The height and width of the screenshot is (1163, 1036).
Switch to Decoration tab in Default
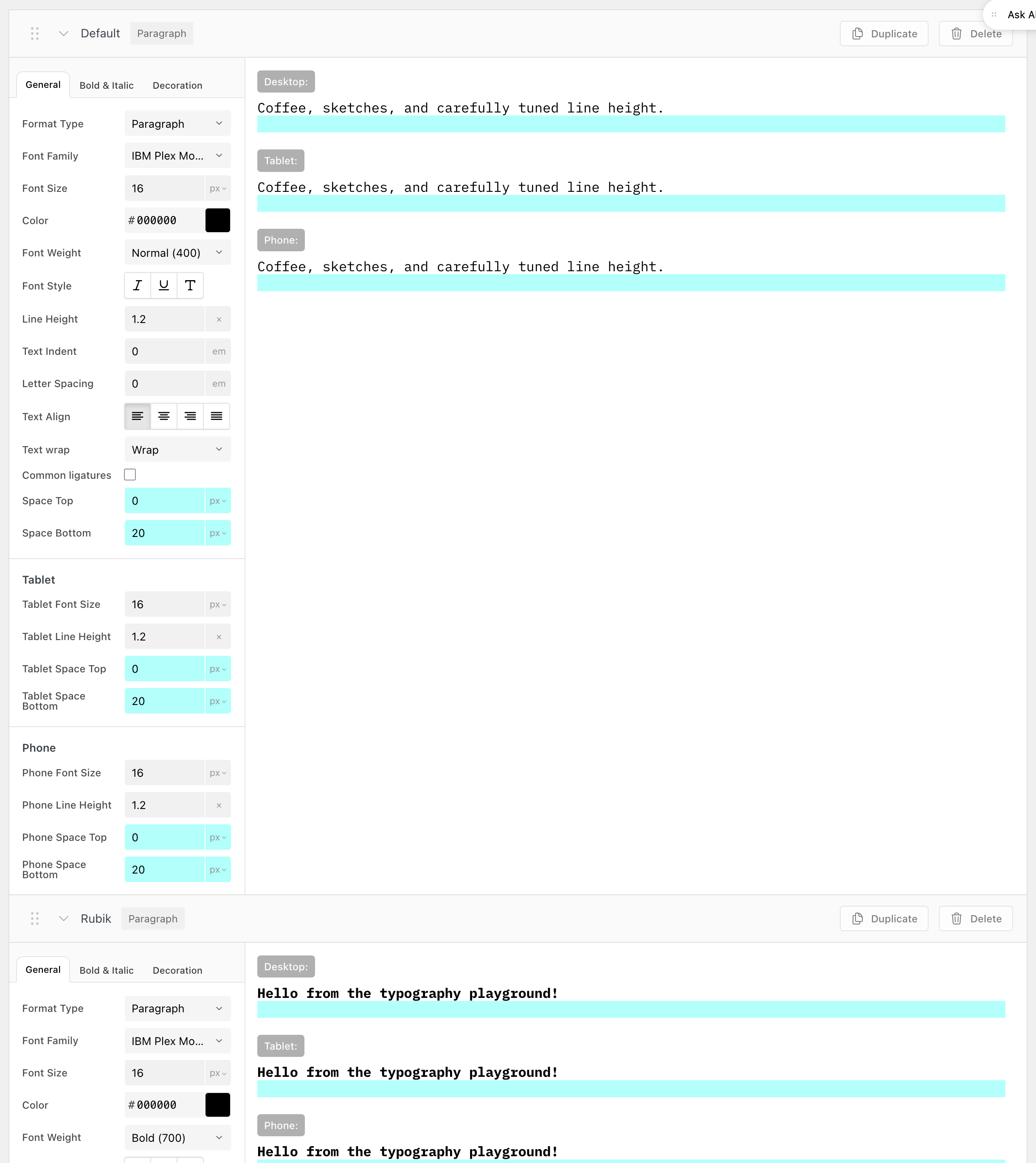[177, 85]
